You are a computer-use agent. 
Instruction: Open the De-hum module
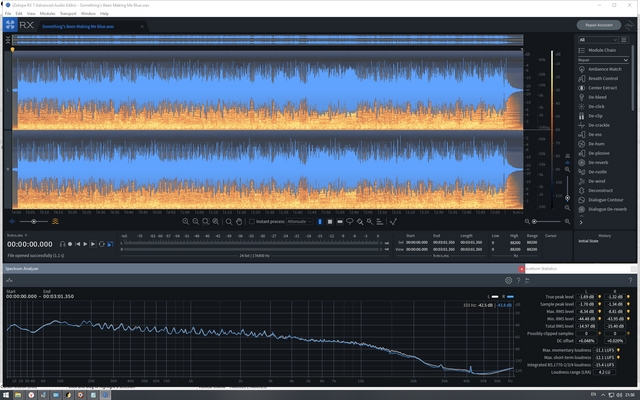click(x=596, y=143)
